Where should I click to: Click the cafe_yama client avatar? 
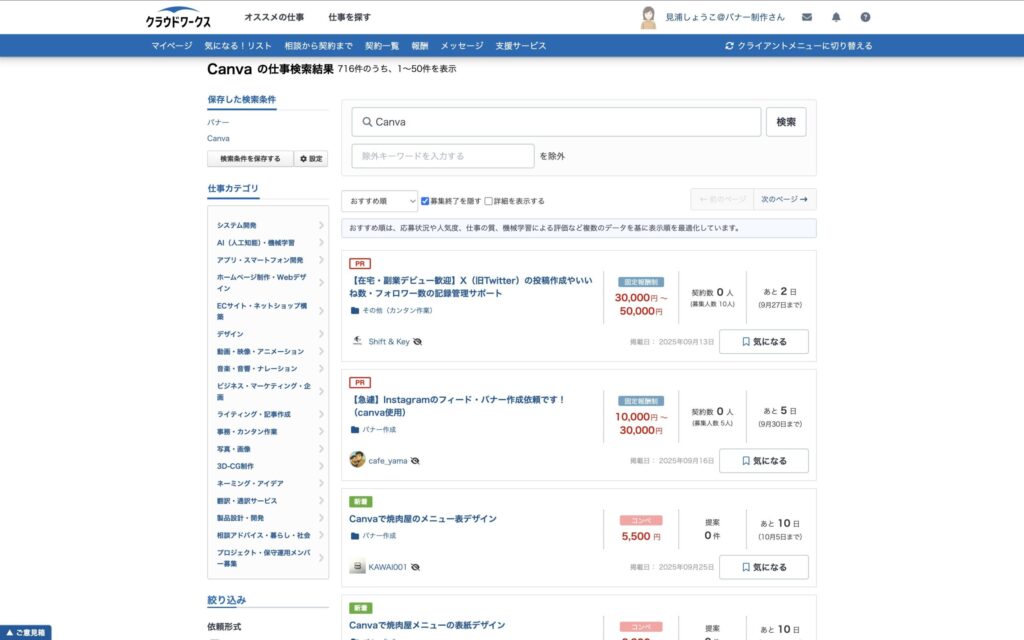(357, 460)
